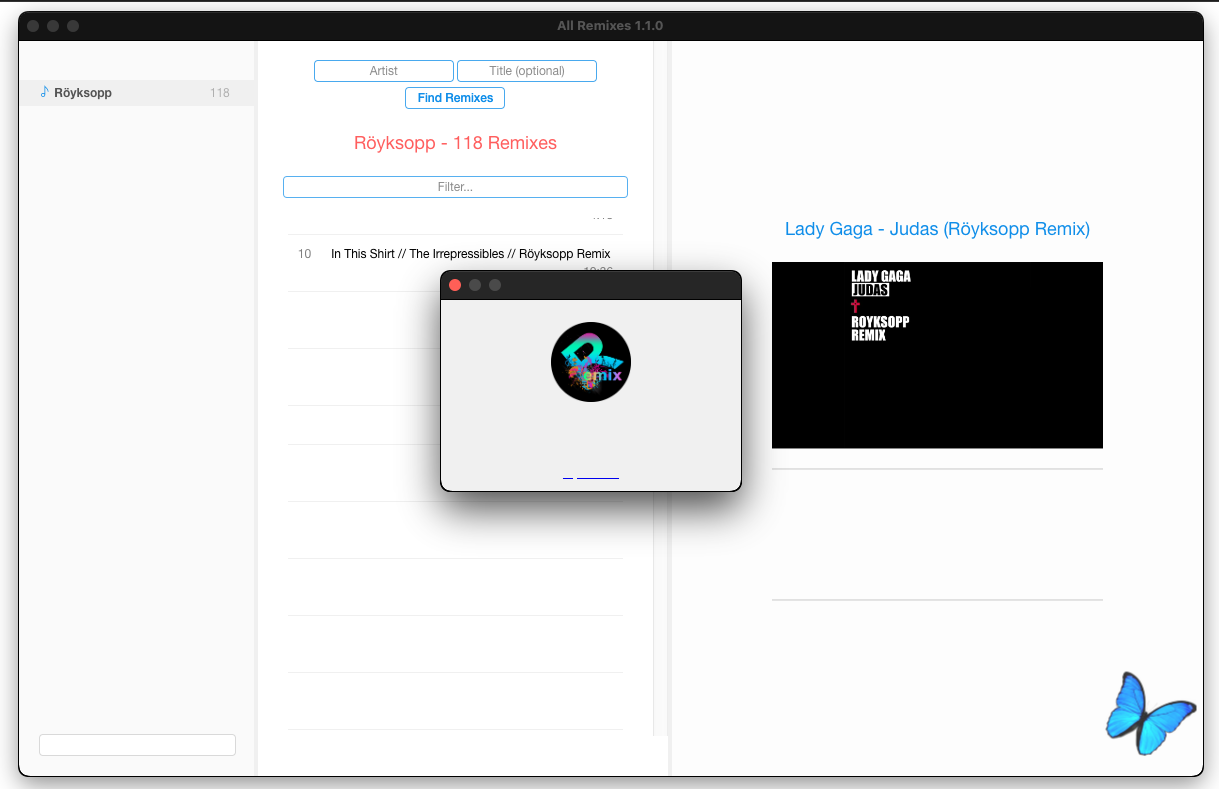This screenshot has height=789, width=1219.
Task: Click the Röyksopp - 118 Remixes heading
Action: coord(455,143)
